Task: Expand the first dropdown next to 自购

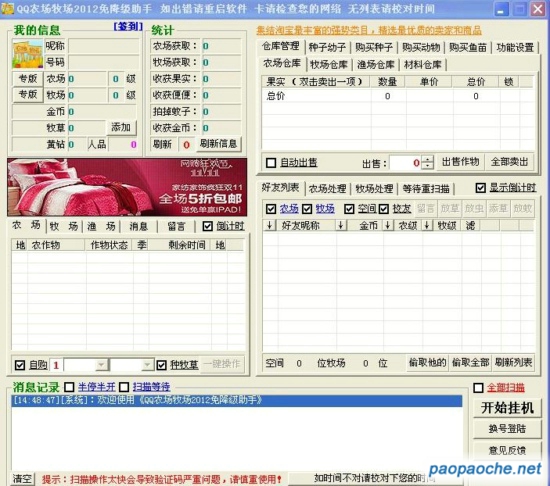Action: click(101, 365)
